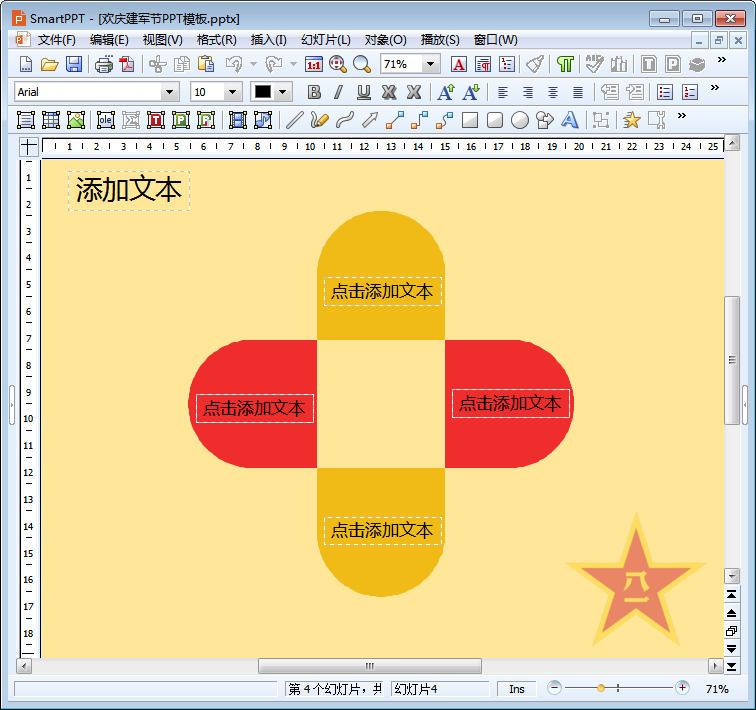Set zoom to actual size with the 1:1 icon
756x710 pixels.
pos(314,64)
